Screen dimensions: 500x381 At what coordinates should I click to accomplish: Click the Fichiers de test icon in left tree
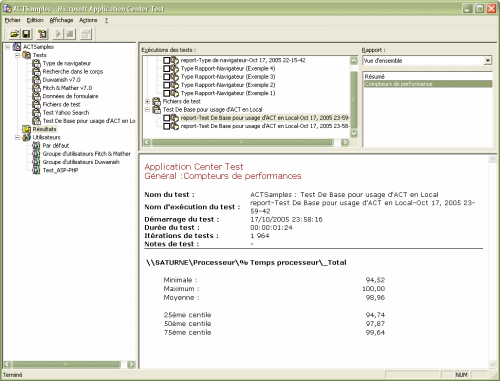tap(36, 104)
